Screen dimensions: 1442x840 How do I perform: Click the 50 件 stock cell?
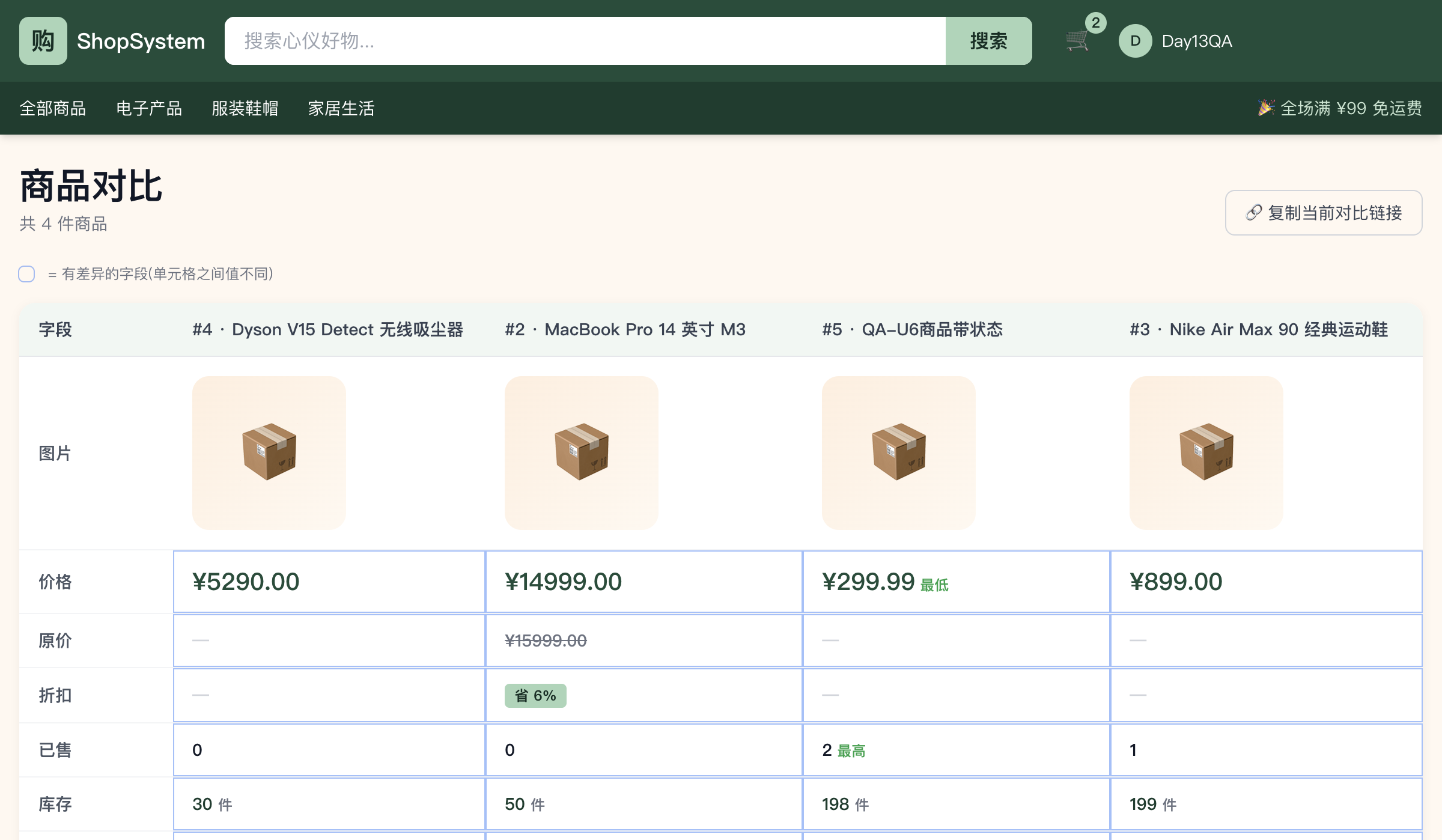644,804
